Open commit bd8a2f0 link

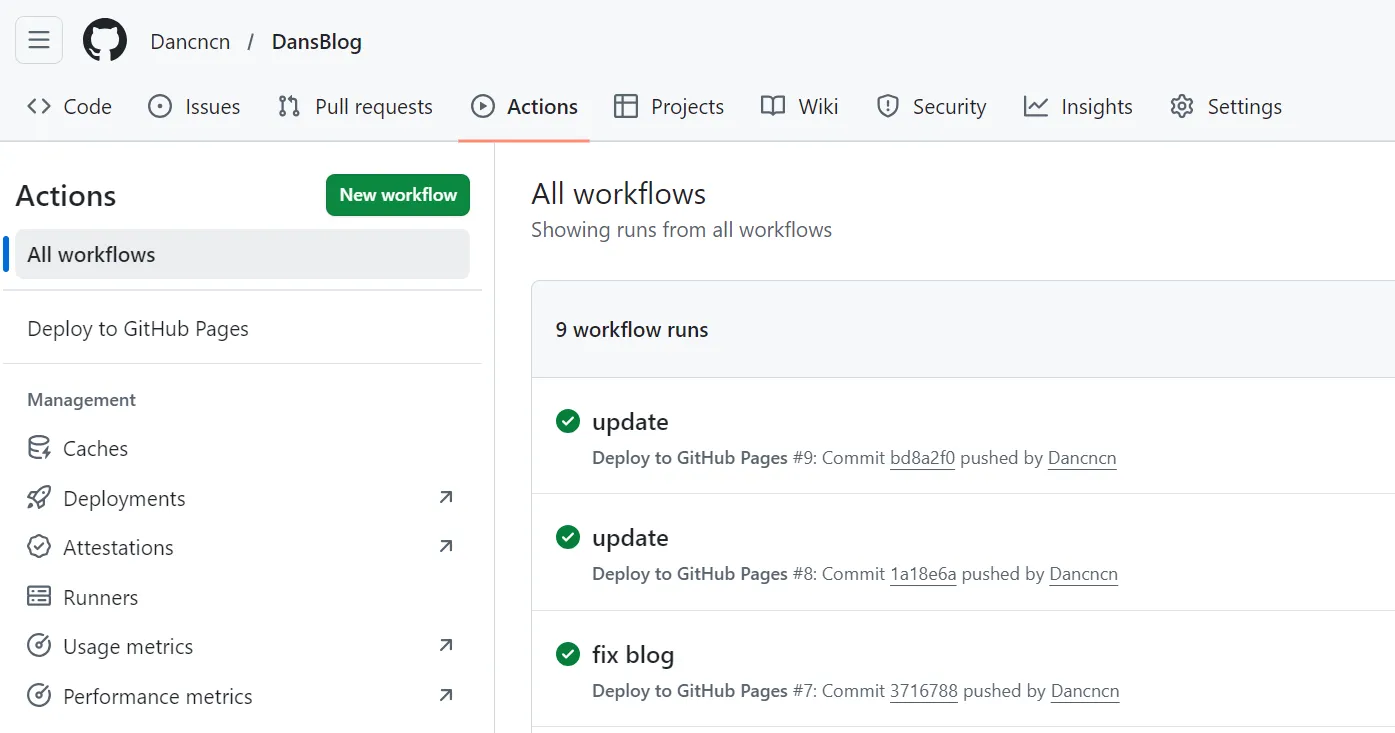922,458
